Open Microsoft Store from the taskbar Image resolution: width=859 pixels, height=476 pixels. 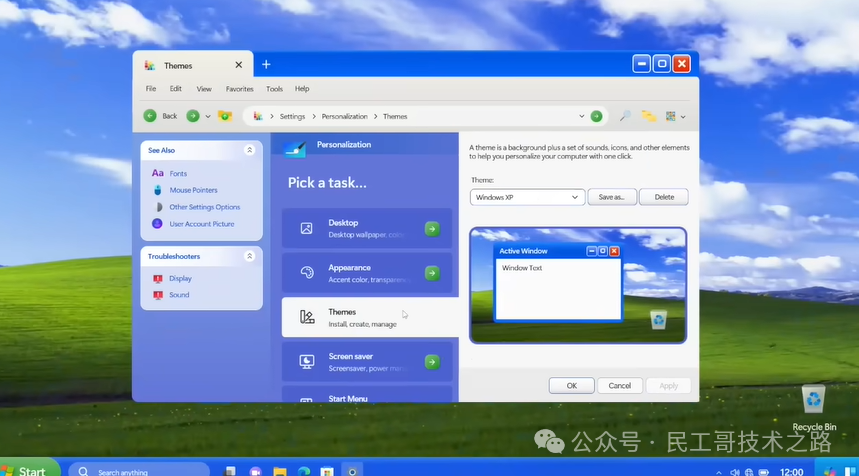(x=327, y=471)
